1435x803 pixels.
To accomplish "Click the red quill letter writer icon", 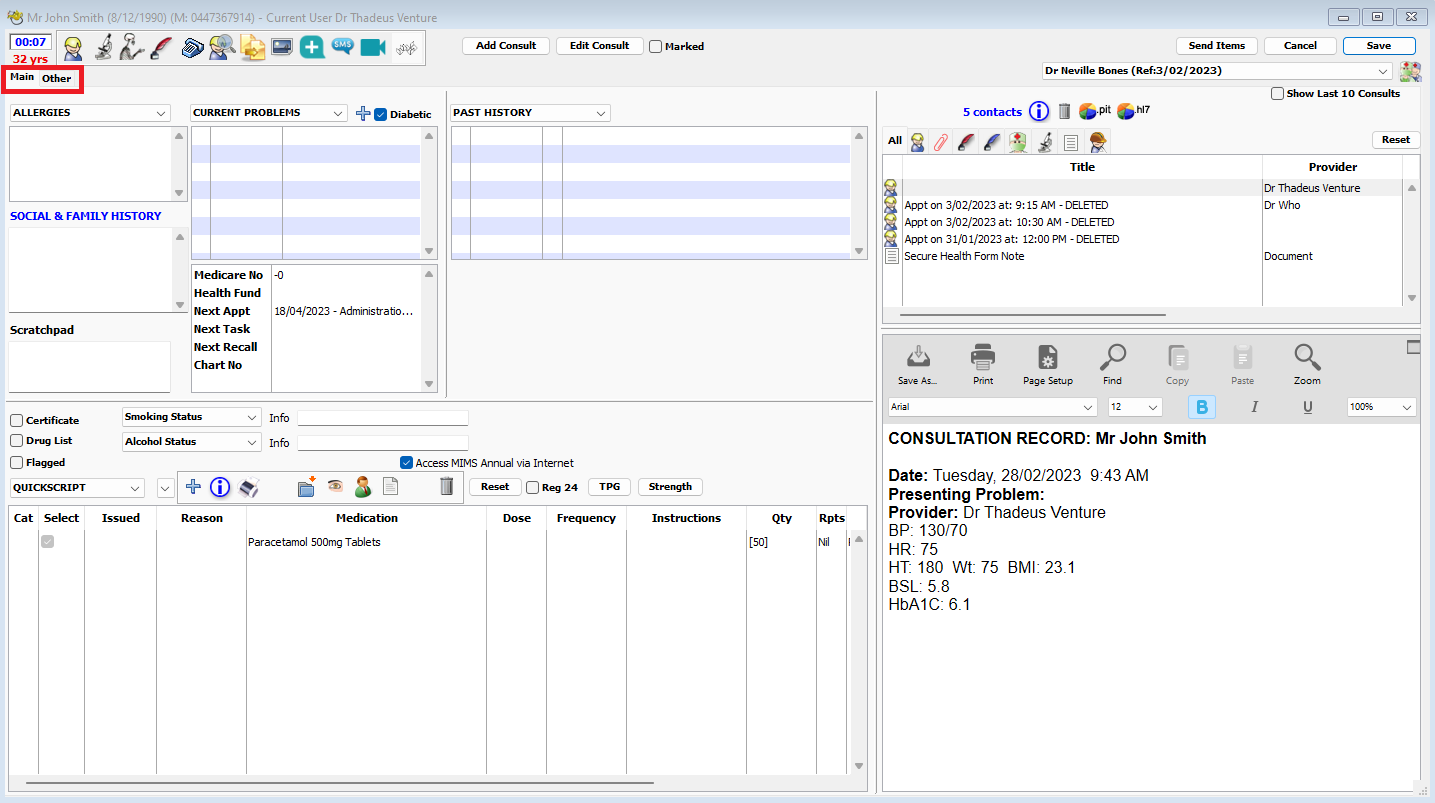I will pos(161,47).
